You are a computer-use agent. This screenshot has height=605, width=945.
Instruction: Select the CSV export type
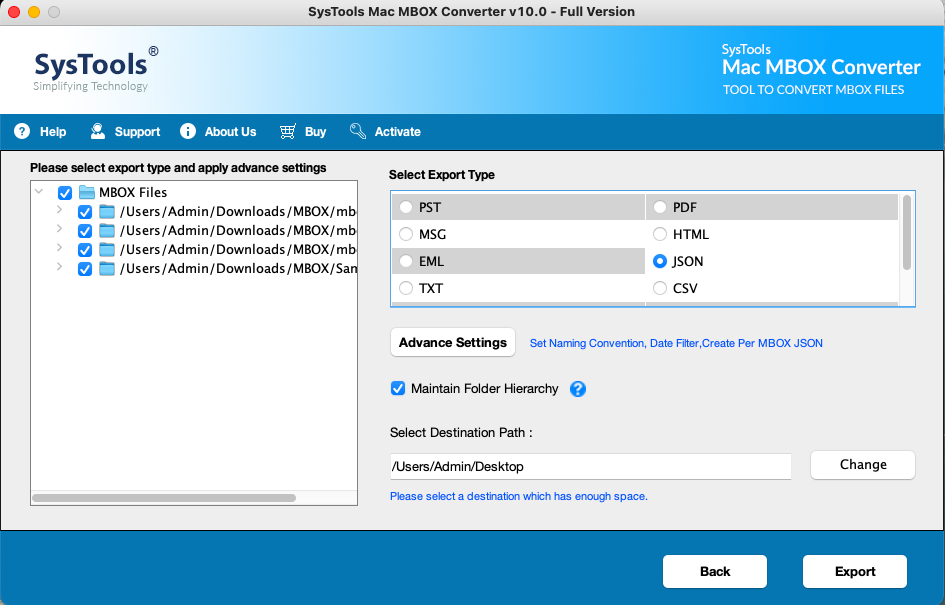click(x=660, y=289)
